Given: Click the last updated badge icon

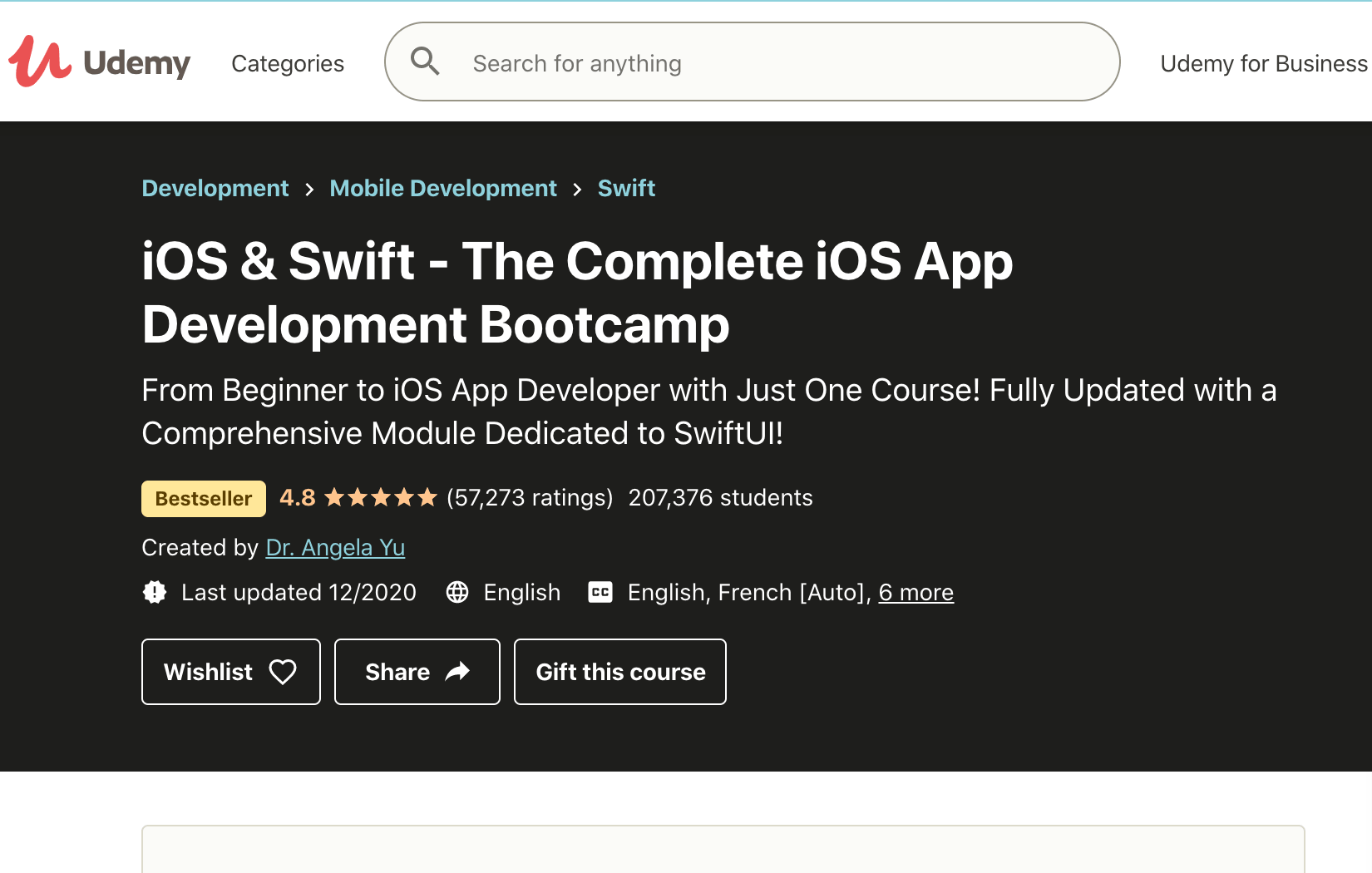Looking at the screenshot, I should [x=155, y=592].
